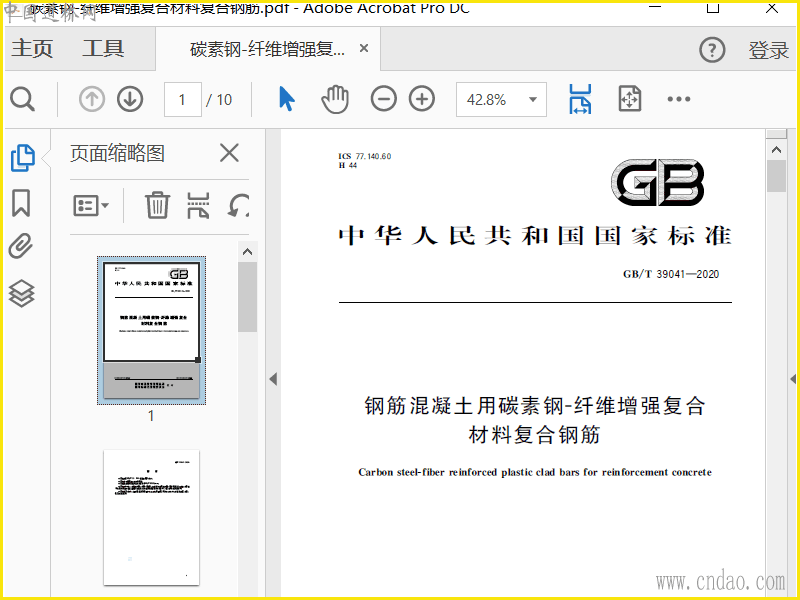Activate the hand pan tool
This screenshot has height=600, width=800.
[x=335, y=99]
